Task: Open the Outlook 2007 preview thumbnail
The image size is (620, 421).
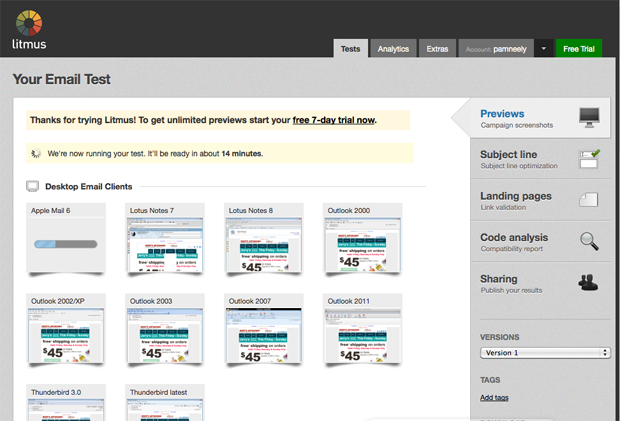Action: click(x=264, y=333)
